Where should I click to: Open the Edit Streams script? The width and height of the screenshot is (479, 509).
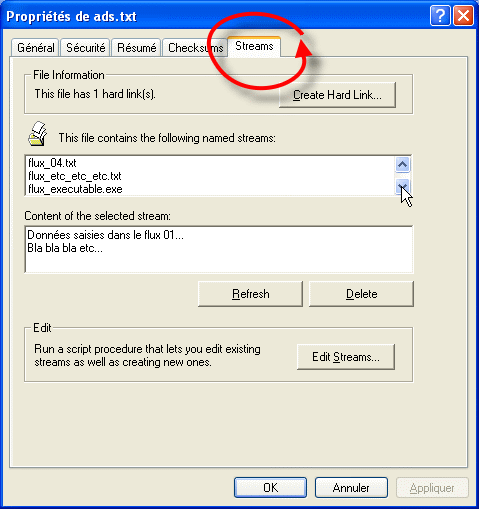pyautogui.click(x=346, y=357)
